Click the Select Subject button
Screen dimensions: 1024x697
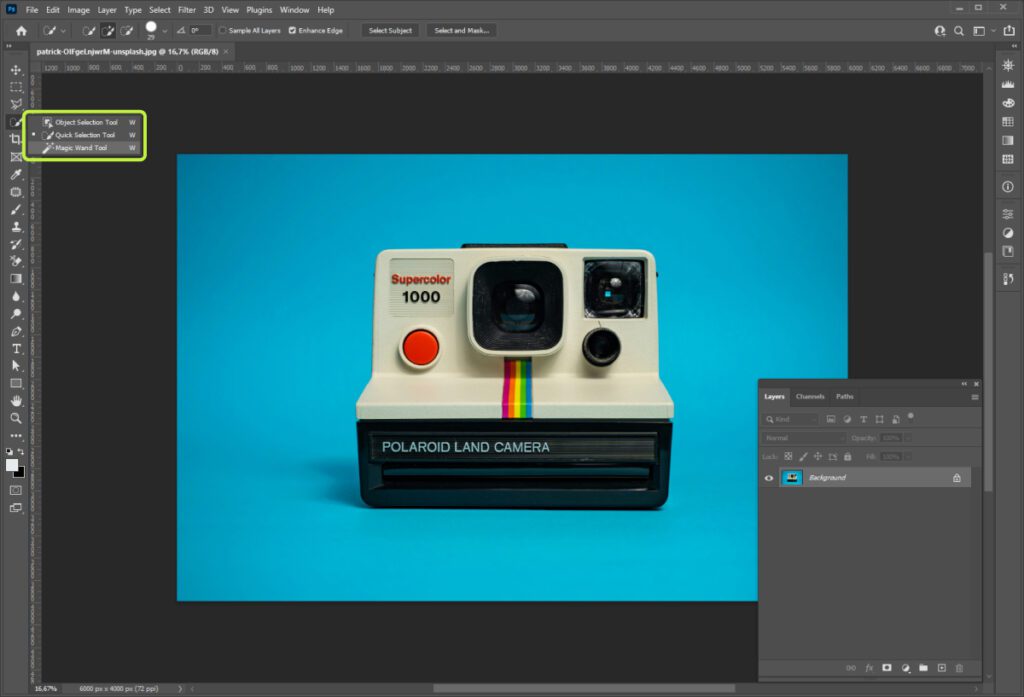[x=390, y=31]
